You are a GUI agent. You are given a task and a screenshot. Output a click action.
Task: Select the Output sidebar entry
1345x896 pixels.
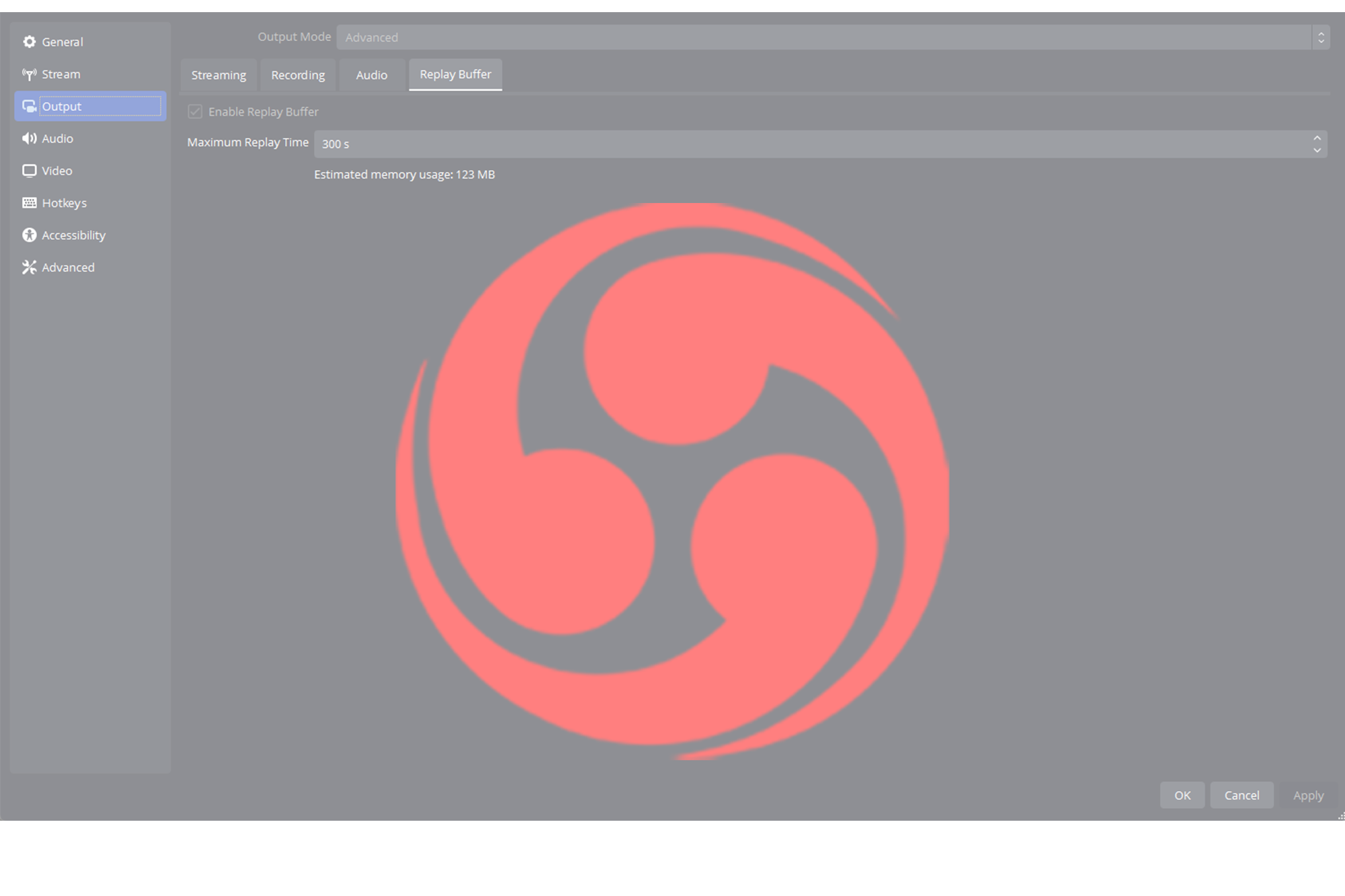(x=90, y=106)
